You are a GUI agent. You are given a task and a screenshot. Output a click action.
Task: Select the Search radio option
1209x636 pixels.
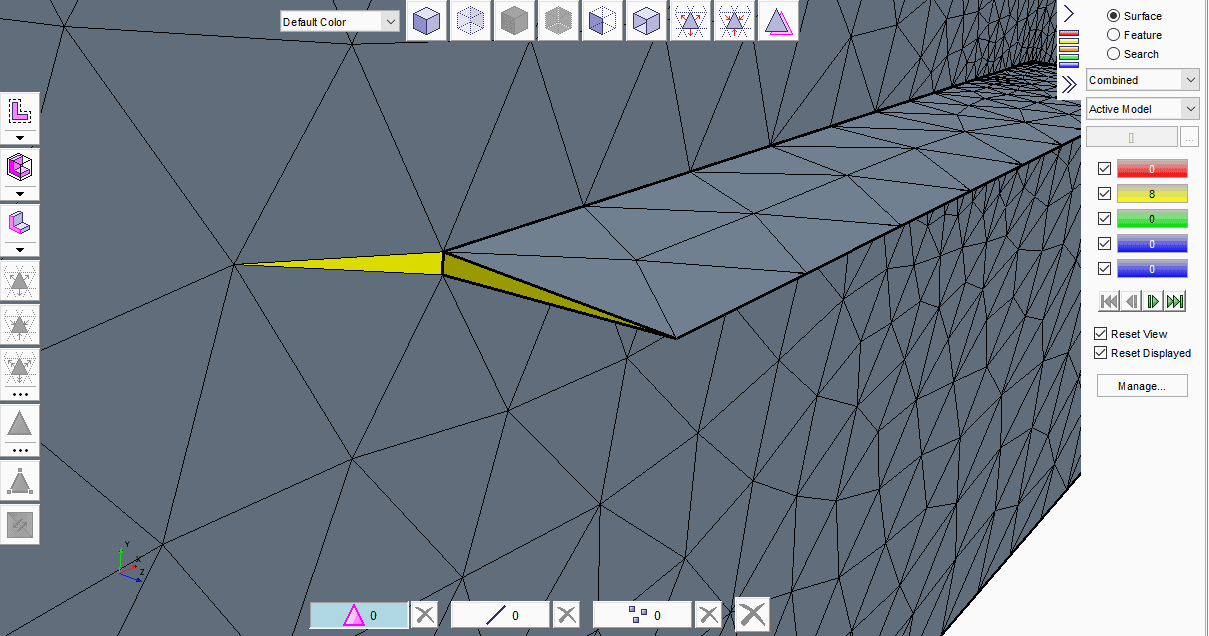(1114, 54)
